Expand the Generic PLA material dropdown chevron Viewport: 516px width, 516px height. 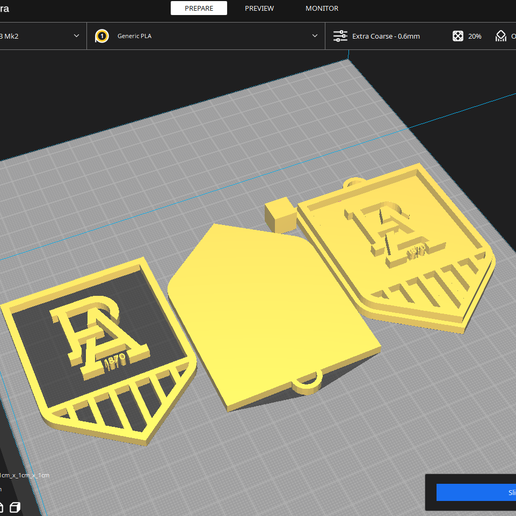[314, 36]
